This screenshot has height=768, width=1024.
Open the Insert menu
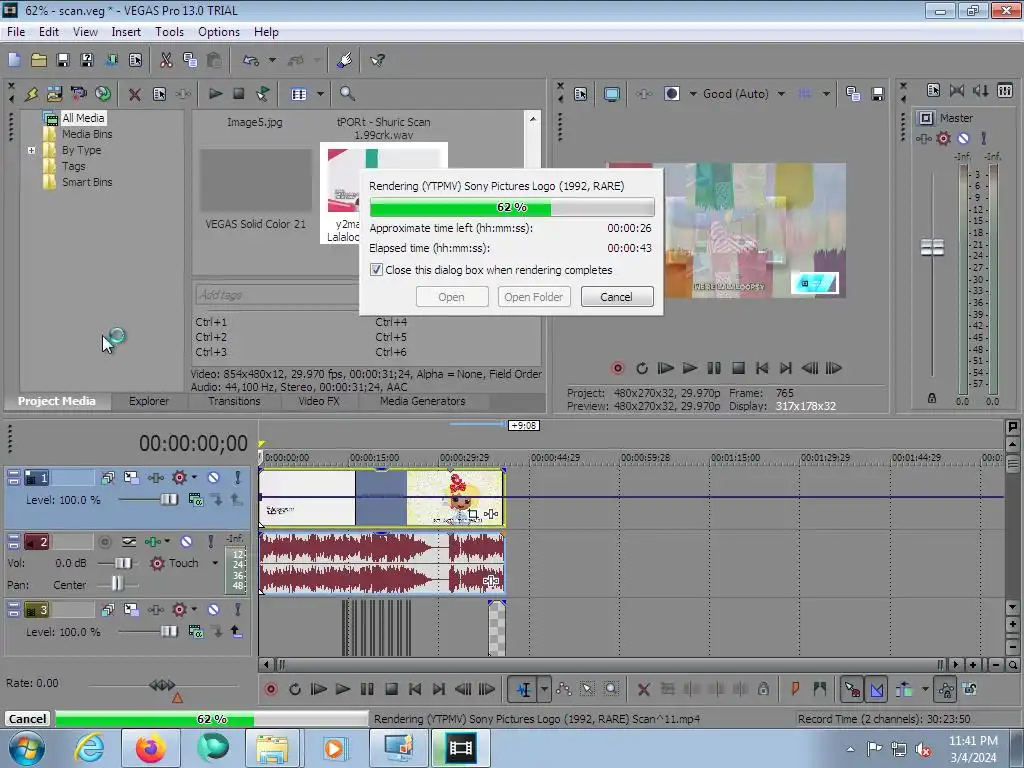[126, 32]
